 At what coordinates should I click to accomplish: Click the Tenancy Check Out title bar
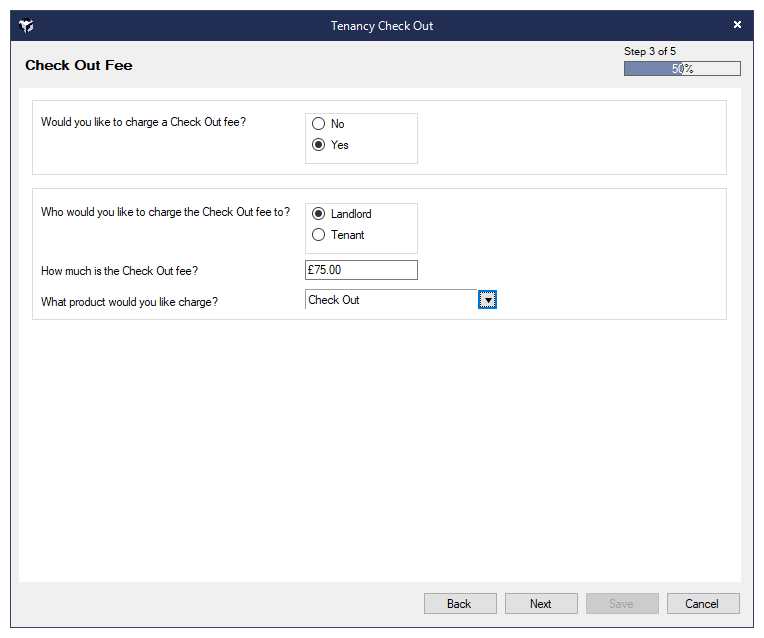(x=382, y=26)
